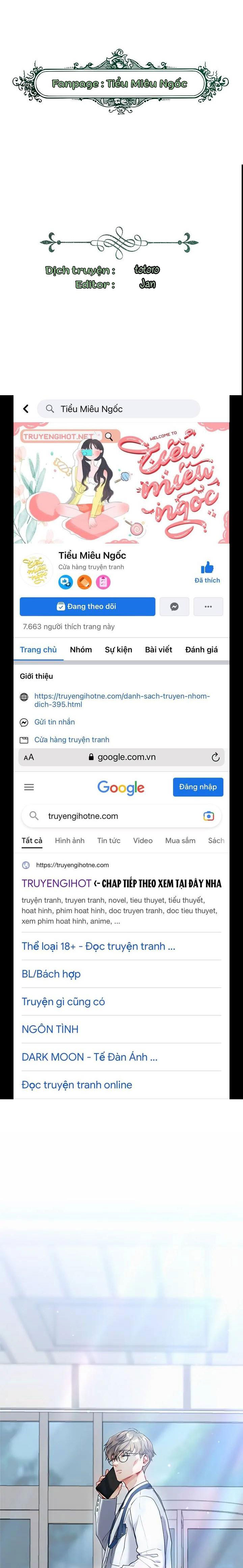The width and height of the screenshot is (243, 1568).
Task: Open the Đánh giá tab
Action: pyautogui.click(x=201, y=649)
